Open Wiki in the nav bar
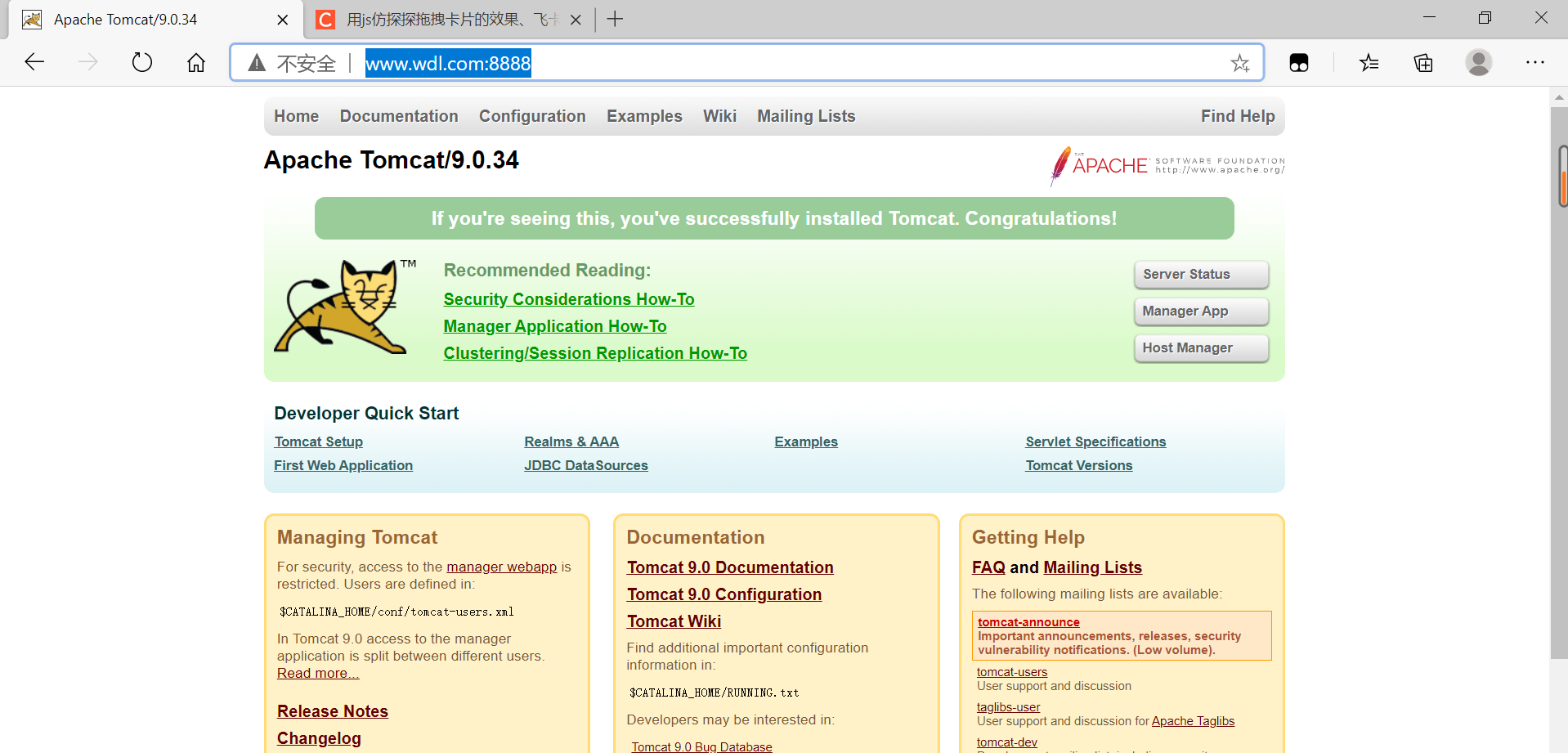1568x753 pixels. [x=719, y=116]
